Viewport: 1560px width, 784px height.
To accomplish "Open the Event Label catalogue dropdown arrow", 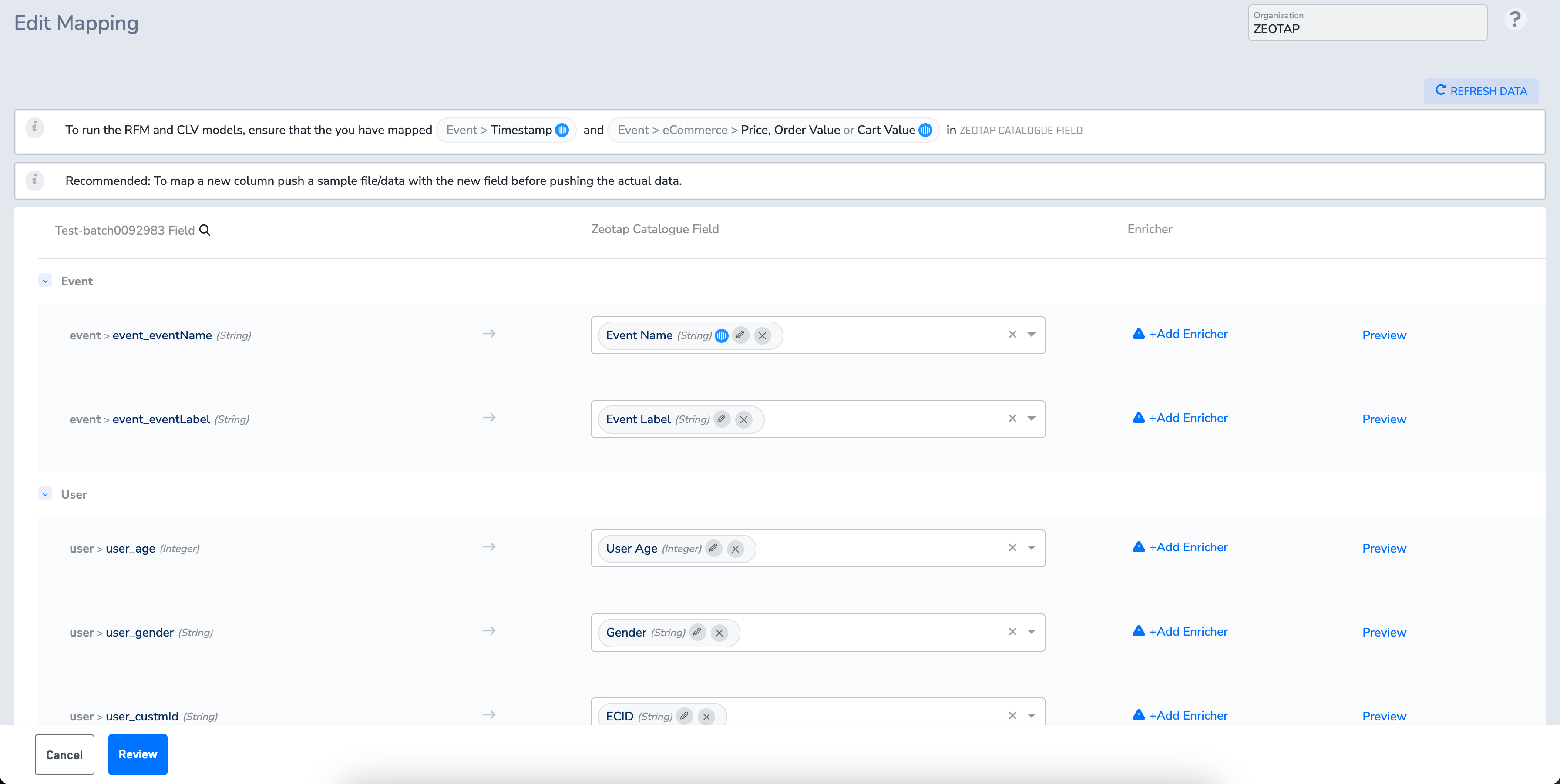I will click(1031, 419).
